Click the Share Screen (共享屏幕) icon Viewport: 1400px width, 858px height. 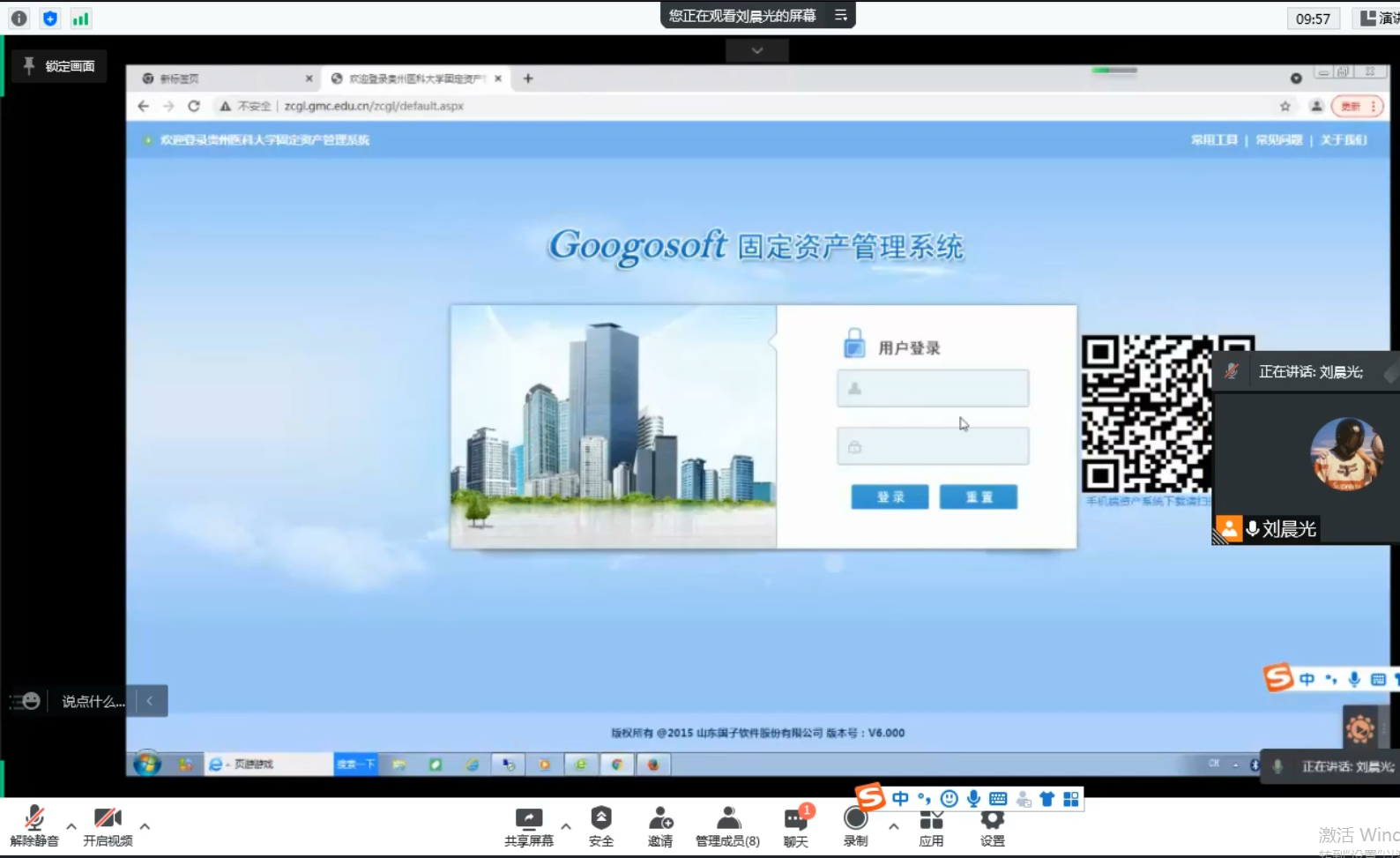coord(528,826)
